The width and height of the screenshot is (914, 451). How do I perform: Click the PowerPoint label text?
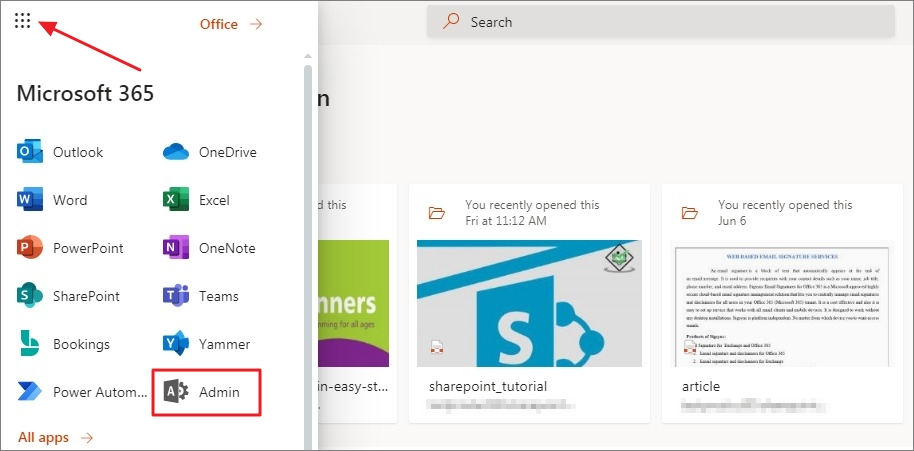pos(89,248)
